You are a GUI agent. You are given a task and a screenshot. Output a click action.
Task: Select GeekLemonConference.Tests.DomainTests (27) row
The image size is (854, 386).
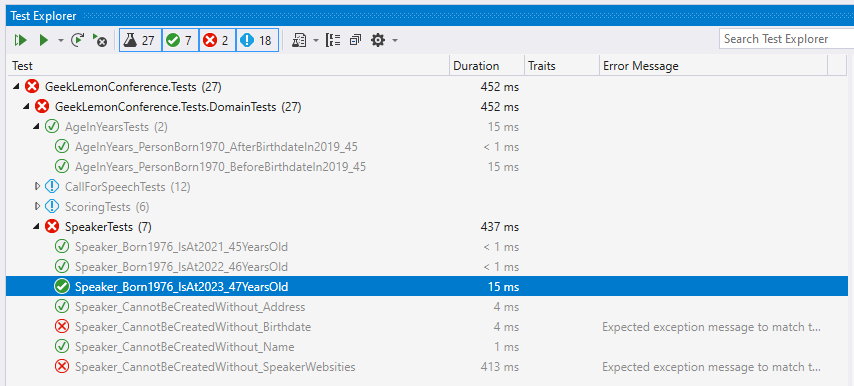click(427, 107)
